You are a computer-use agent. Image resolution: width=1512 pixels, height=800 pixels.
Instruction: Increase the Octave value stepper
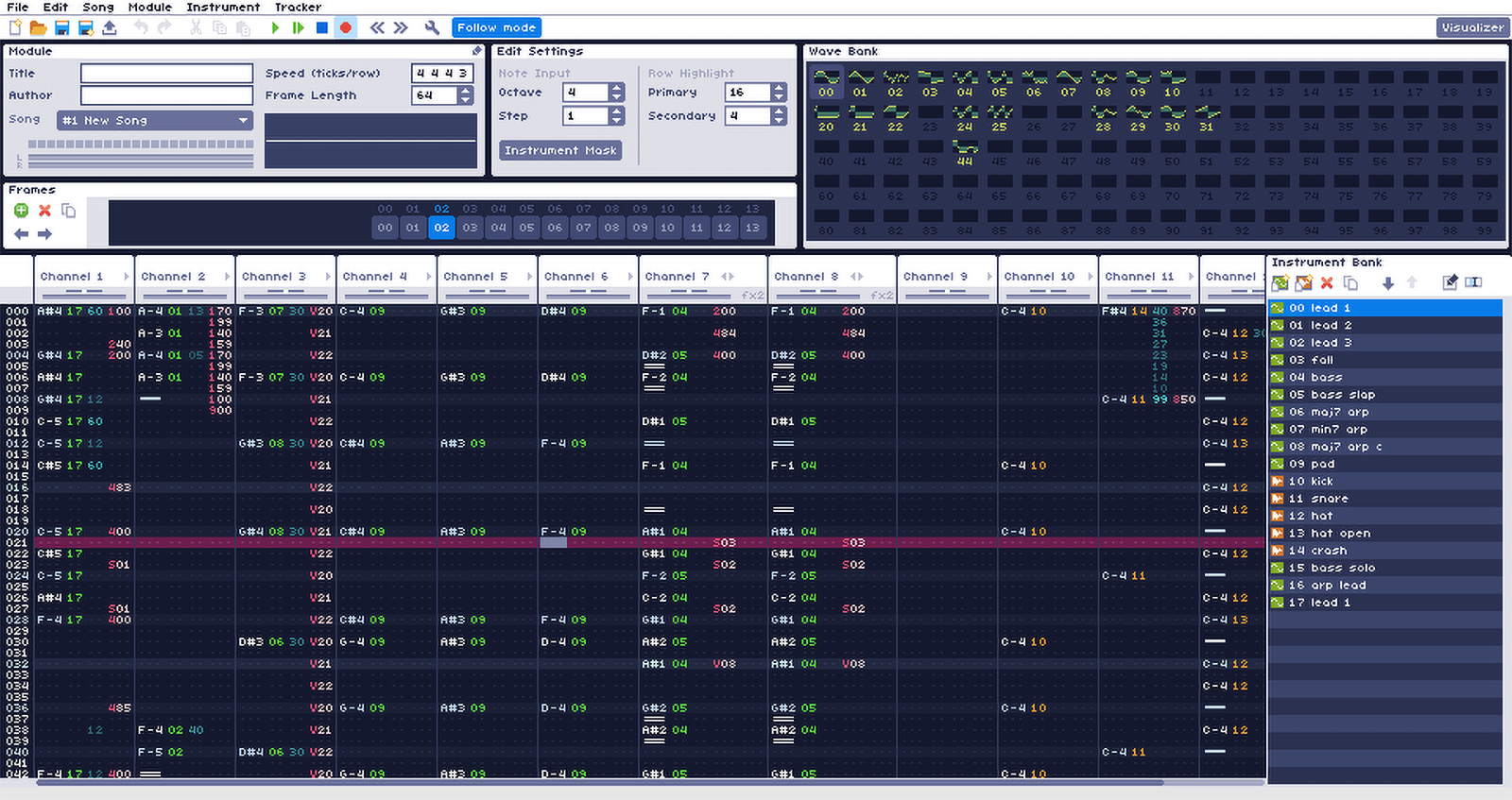pyautogui.click(x=617, y=88)
